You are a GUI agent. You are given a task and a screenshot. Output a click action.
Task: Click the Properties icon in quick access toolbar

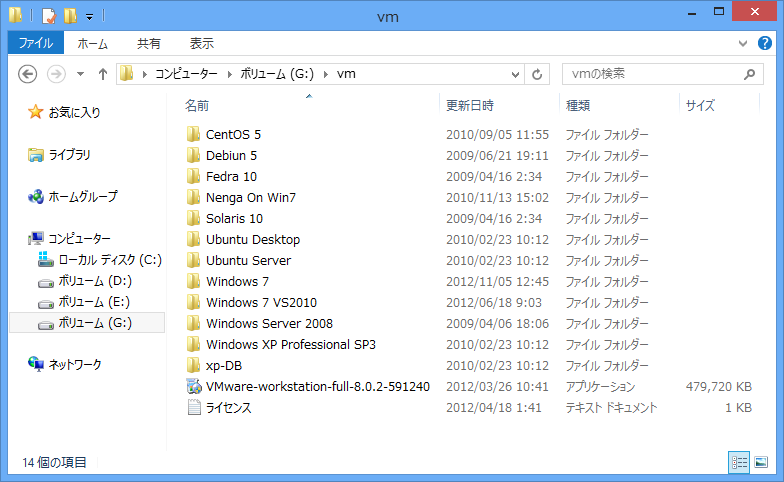click(48, 16)
